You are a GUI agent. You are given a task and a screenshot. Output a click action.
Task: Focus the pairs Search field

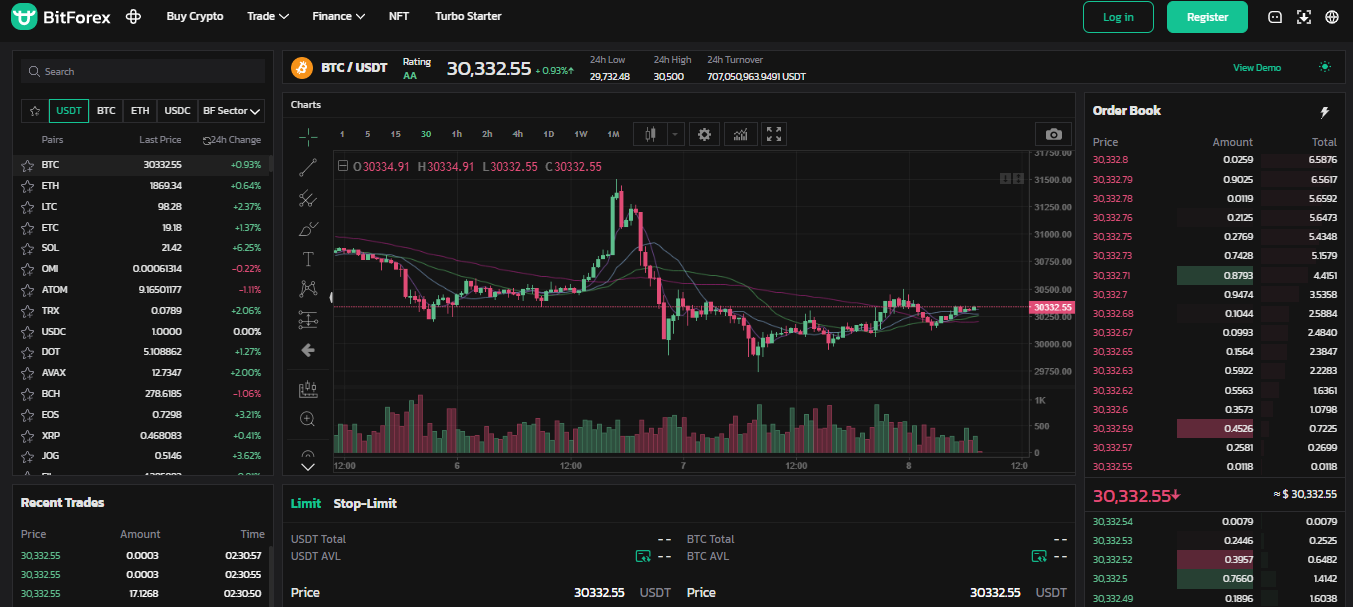143,71
